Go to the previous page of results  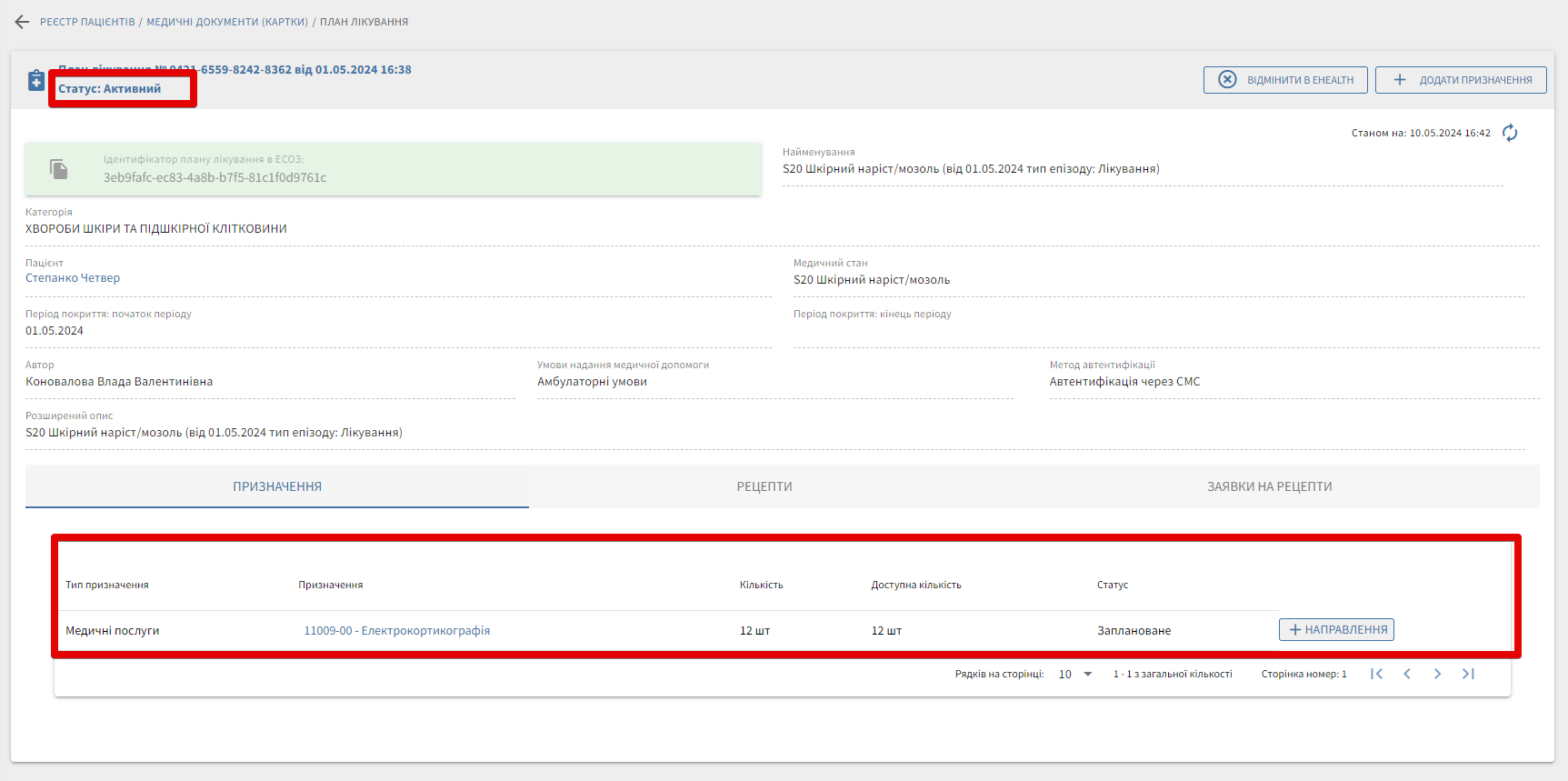point(1407,674)
